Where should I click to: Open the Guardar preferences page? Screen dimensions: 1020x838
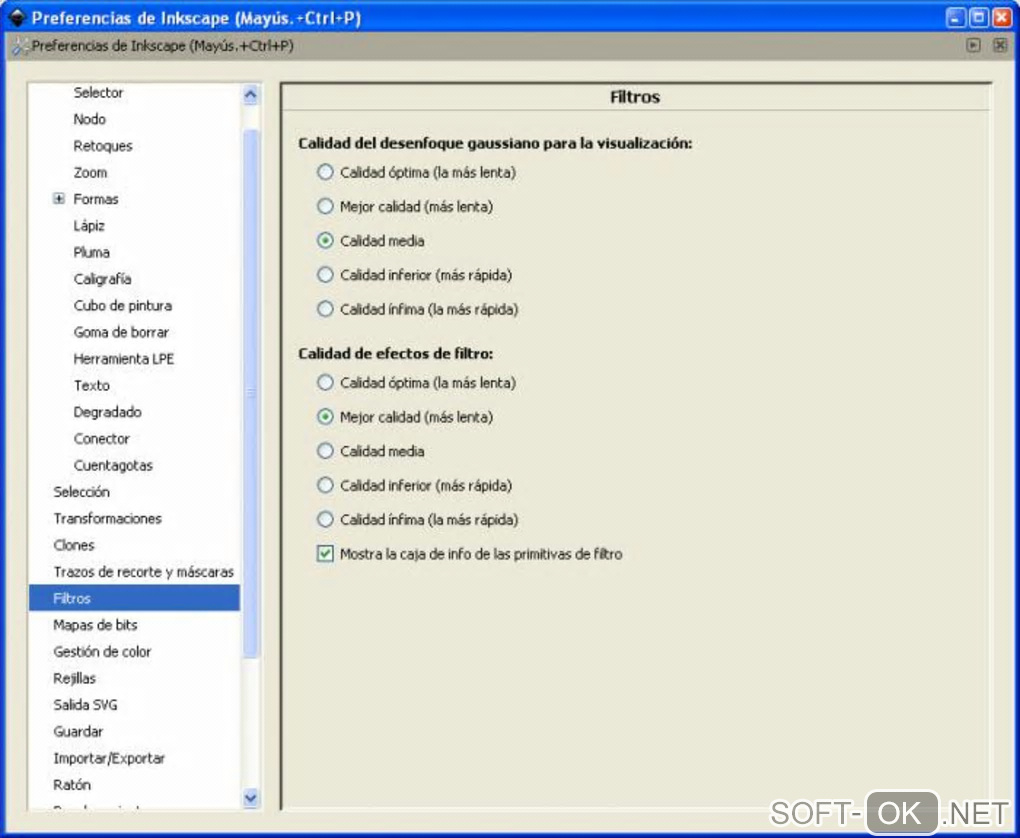click(x=78, y=732)
